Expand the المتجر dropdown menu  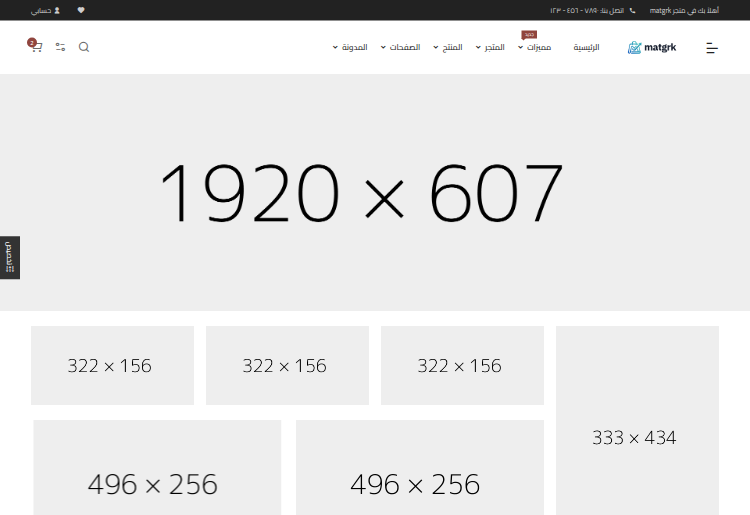point(490,47)
